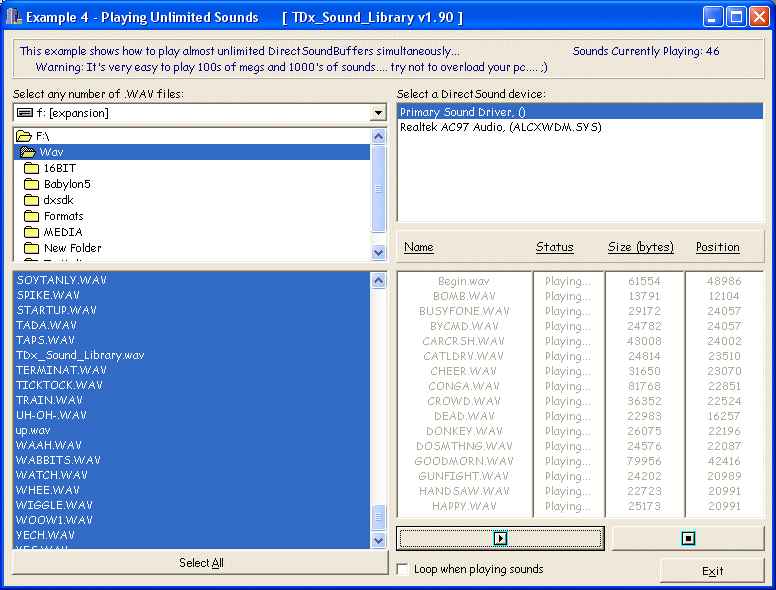The image size is (776, 590).
Task: Select YECH.WAV file
Action: click(192, 535)
